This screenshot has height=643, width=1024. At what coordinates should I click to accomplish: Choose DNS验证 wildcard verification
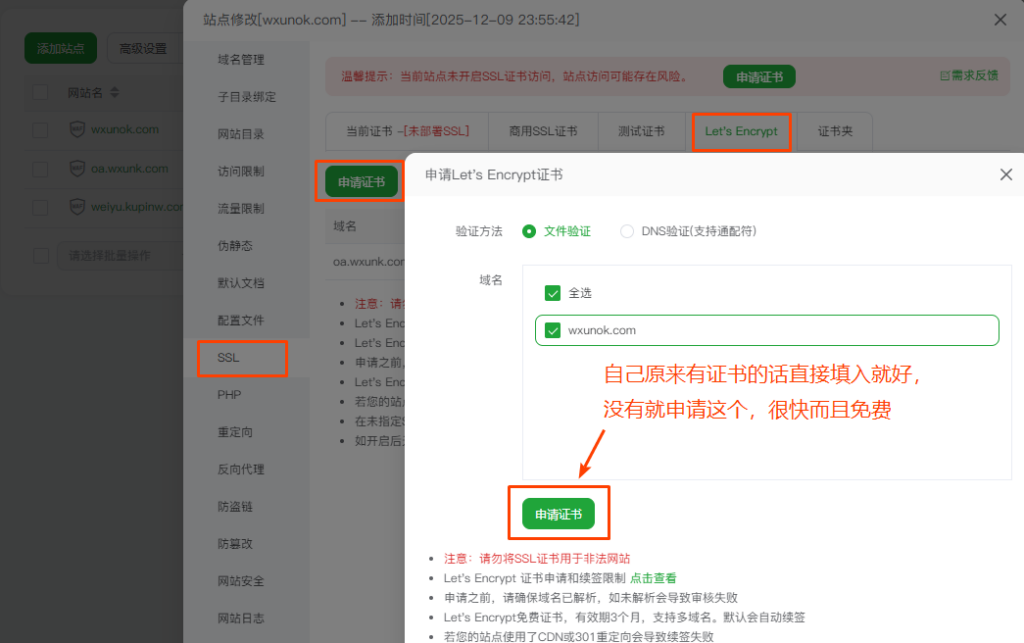pyautogui.click(x=628, y=230)
